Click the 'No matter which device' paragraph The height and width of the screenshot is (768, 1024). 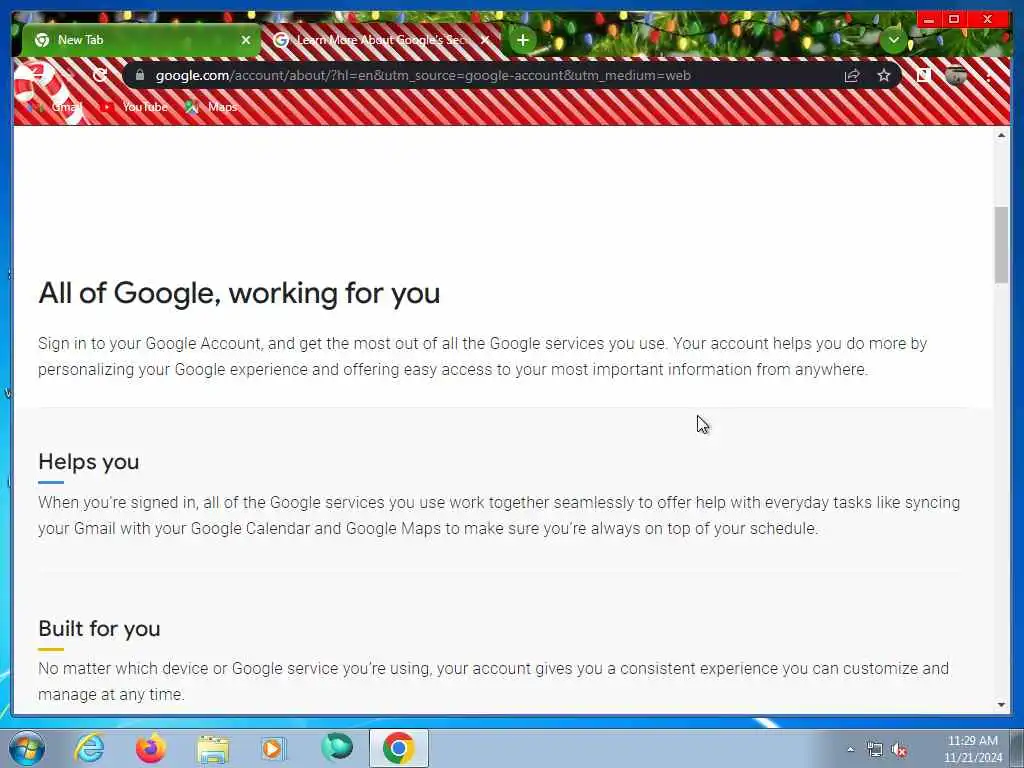(x=494, y=681)
